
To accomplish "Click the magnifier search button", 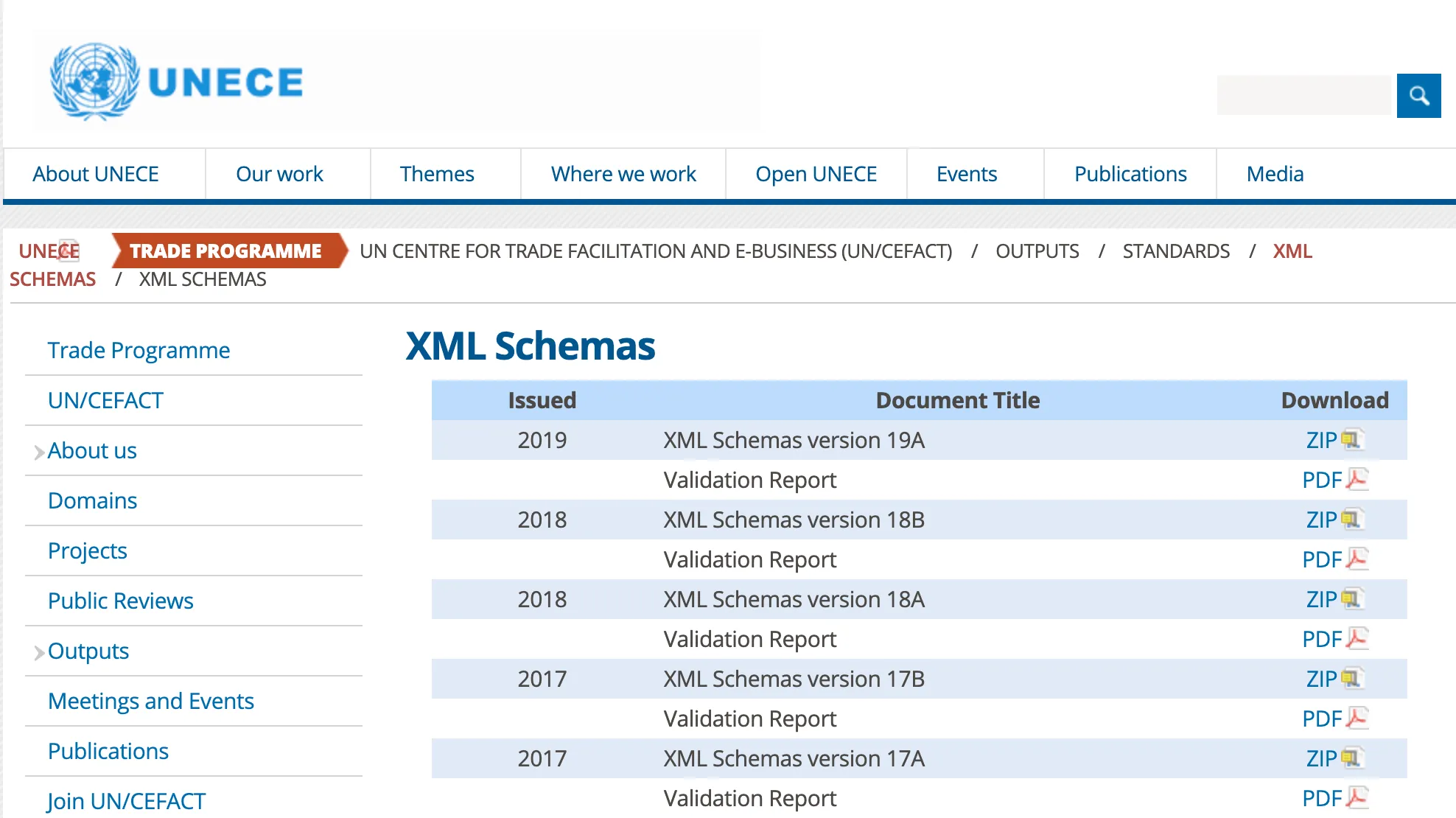I will pos(1418,96).
